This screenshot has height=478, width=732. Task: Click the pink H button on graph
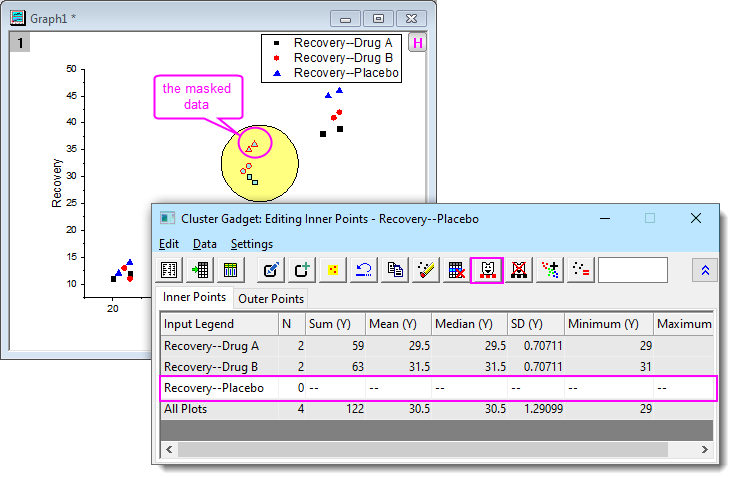(417, 43)
